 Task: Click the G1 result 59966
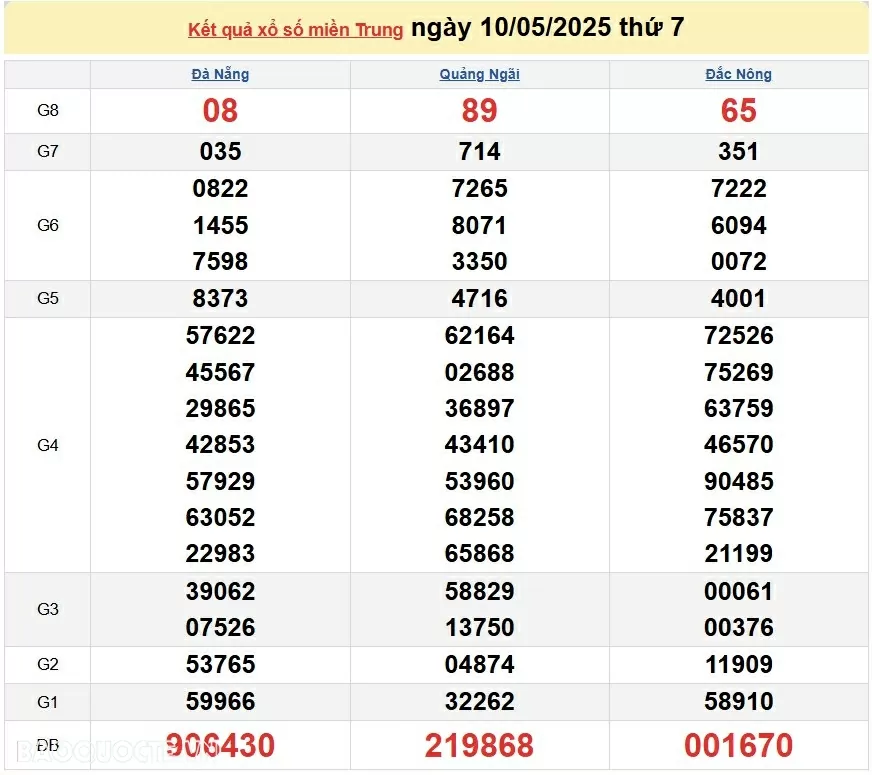click(220, 702)
